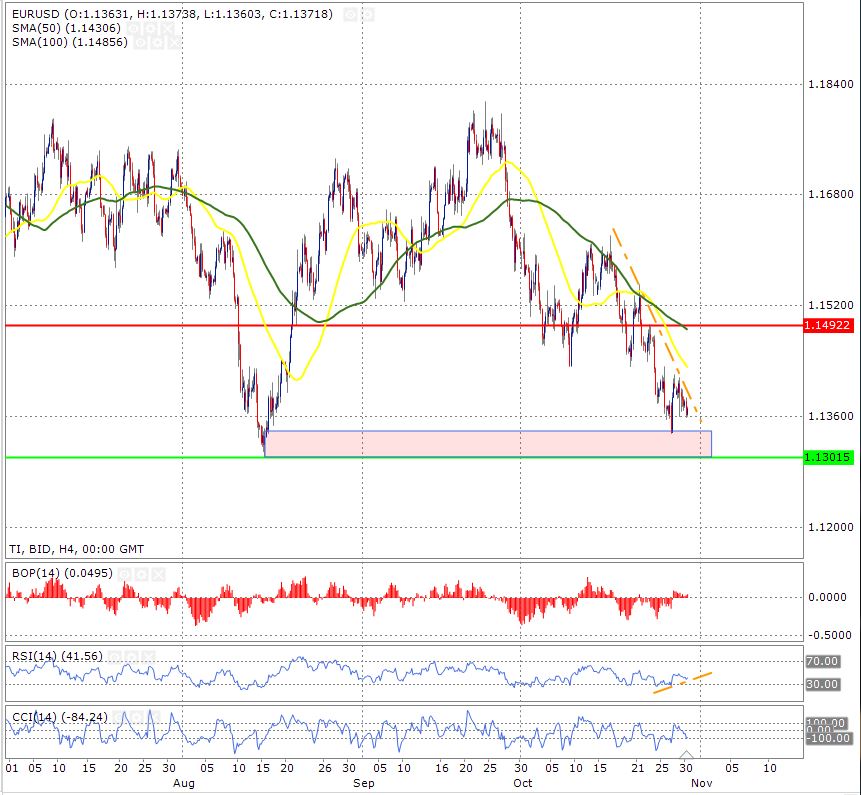Viewport: 861px width, 795px height.
Task: Open the middle settings icon beside BOP(14)
Action: coord(141,573)
